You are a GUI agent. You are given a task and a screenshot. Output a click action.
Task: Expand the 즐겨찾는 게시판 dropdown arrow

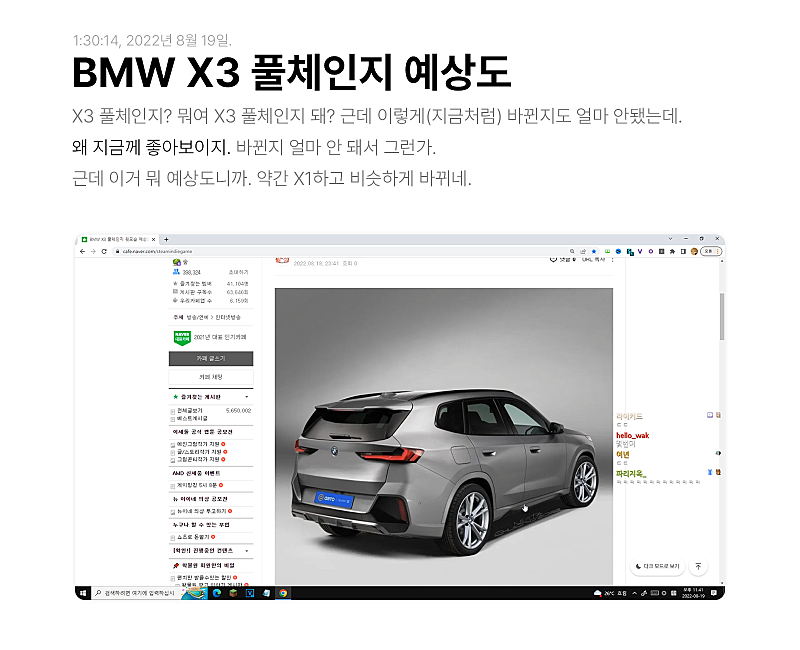coord(247,396)
